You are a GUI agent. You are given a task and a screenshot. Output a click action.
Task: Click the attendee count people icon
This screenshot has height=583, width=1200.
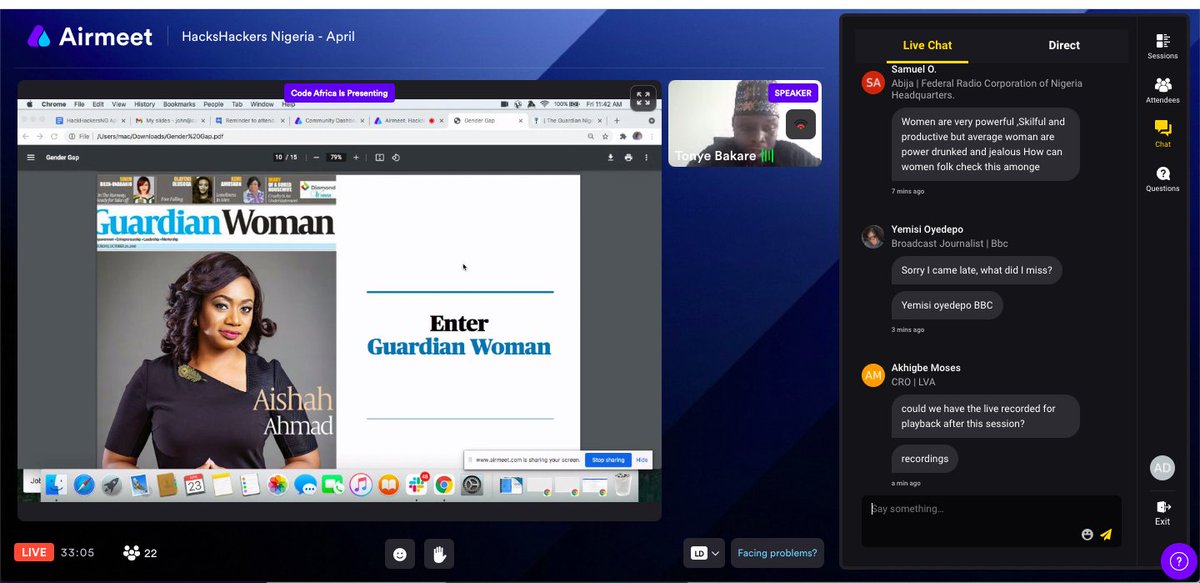pos(131,553)
